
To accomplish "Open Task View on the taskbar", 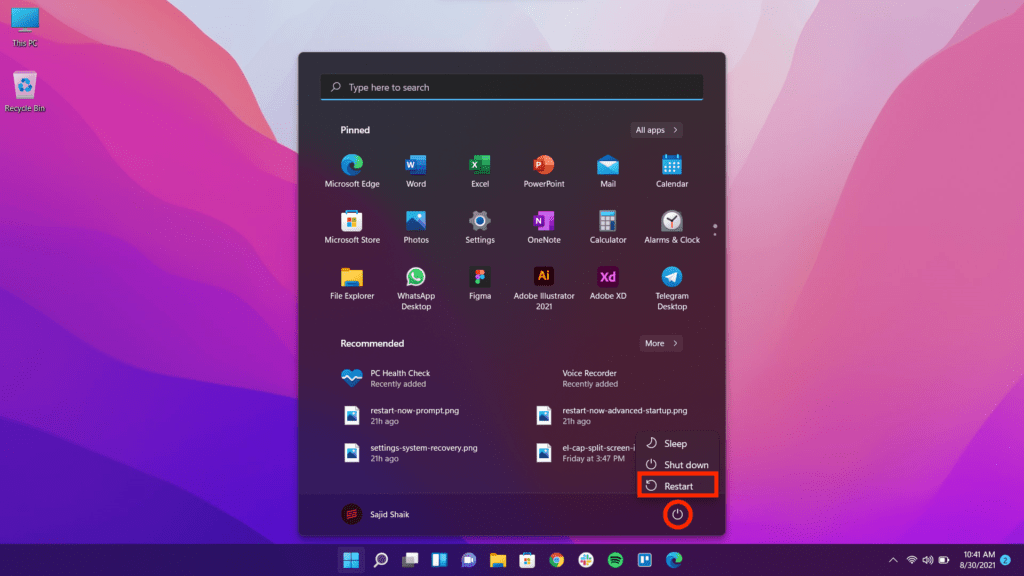I will [410, 560].
